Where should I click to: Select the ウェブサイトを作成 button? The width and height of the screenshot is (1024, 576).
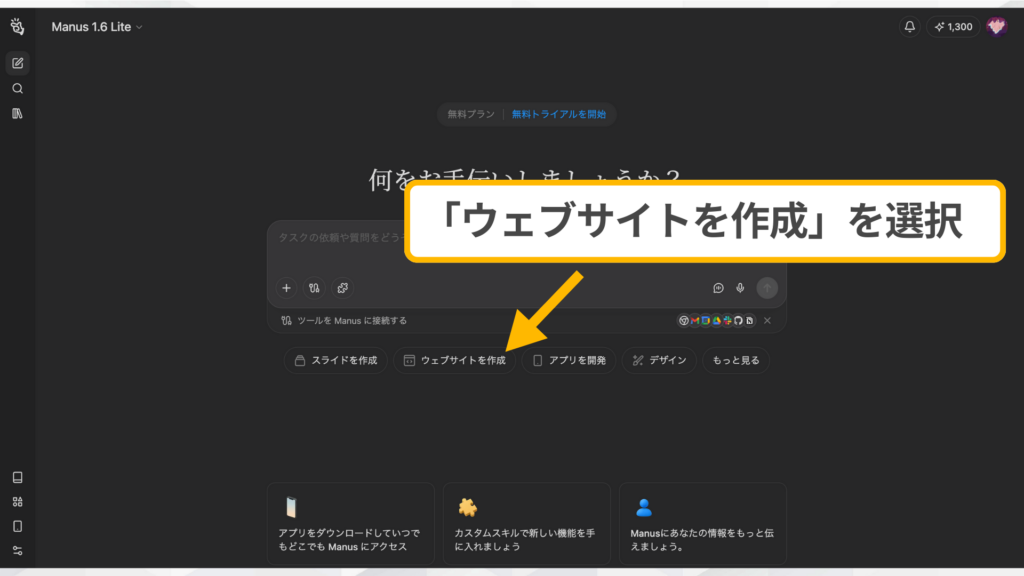pos(455,360)
